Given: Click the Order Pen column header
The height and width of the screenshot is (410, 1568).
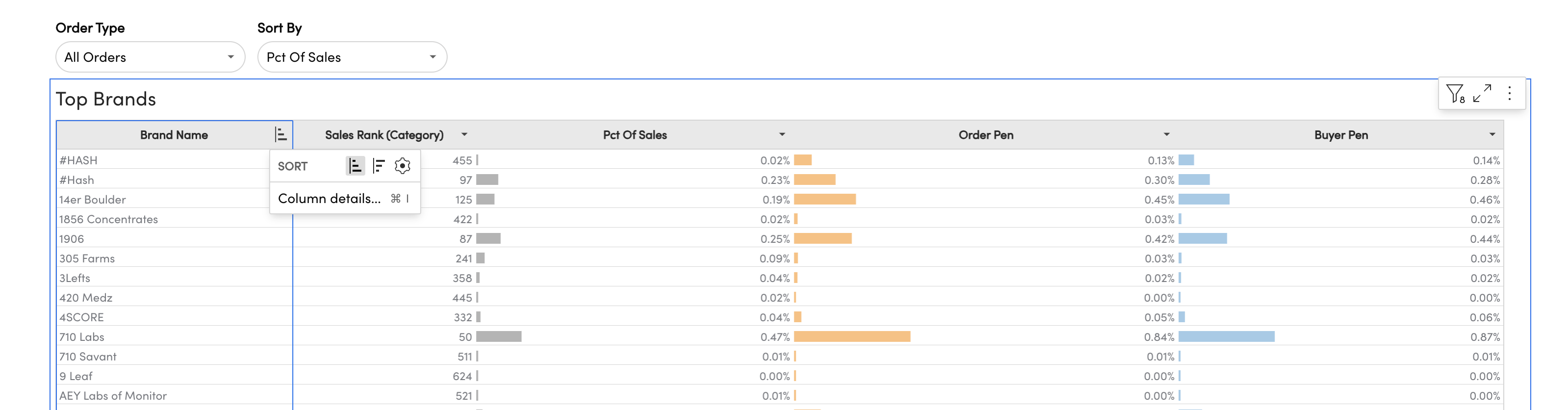Looking at the screenshot, I should click(x=986, y=135).
